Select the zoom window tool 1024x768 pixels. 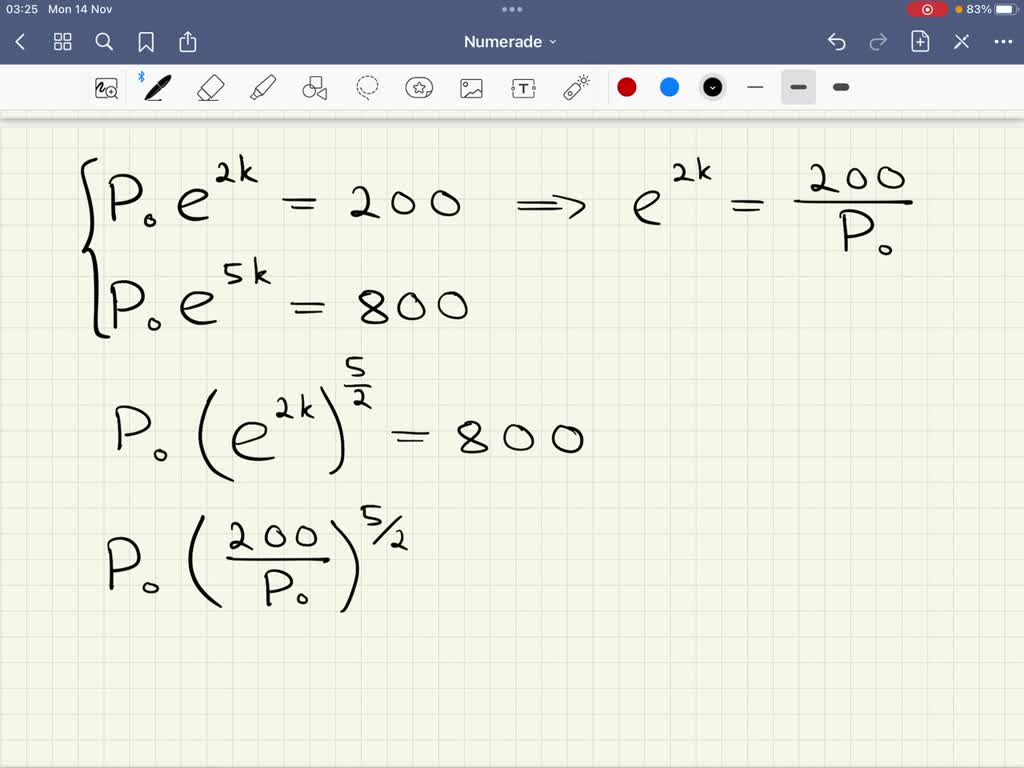pos(106,88)
